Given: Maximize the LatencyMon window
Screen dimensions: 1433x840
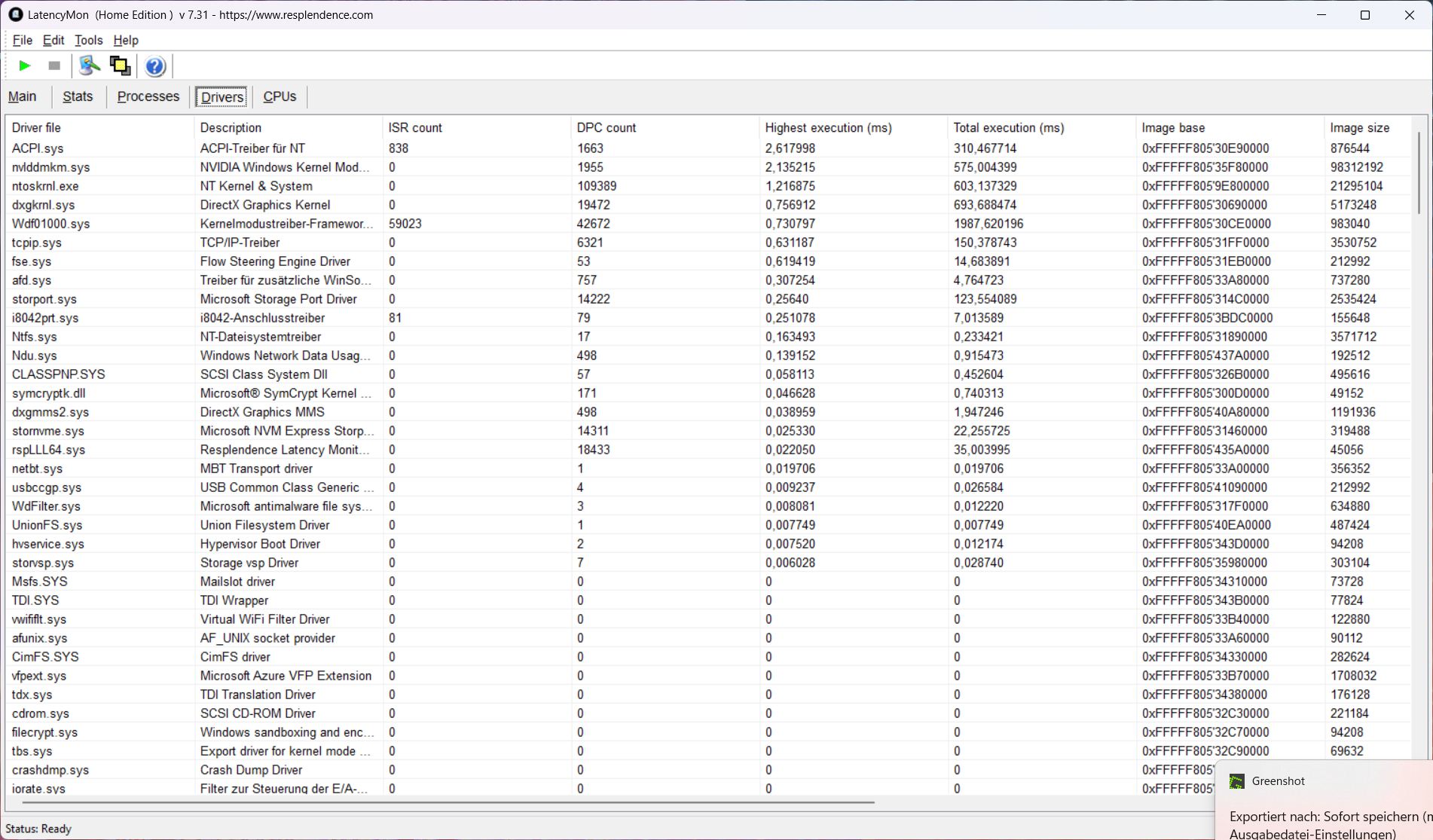Looking at the screenshot, I should (x=1364, y=15).
